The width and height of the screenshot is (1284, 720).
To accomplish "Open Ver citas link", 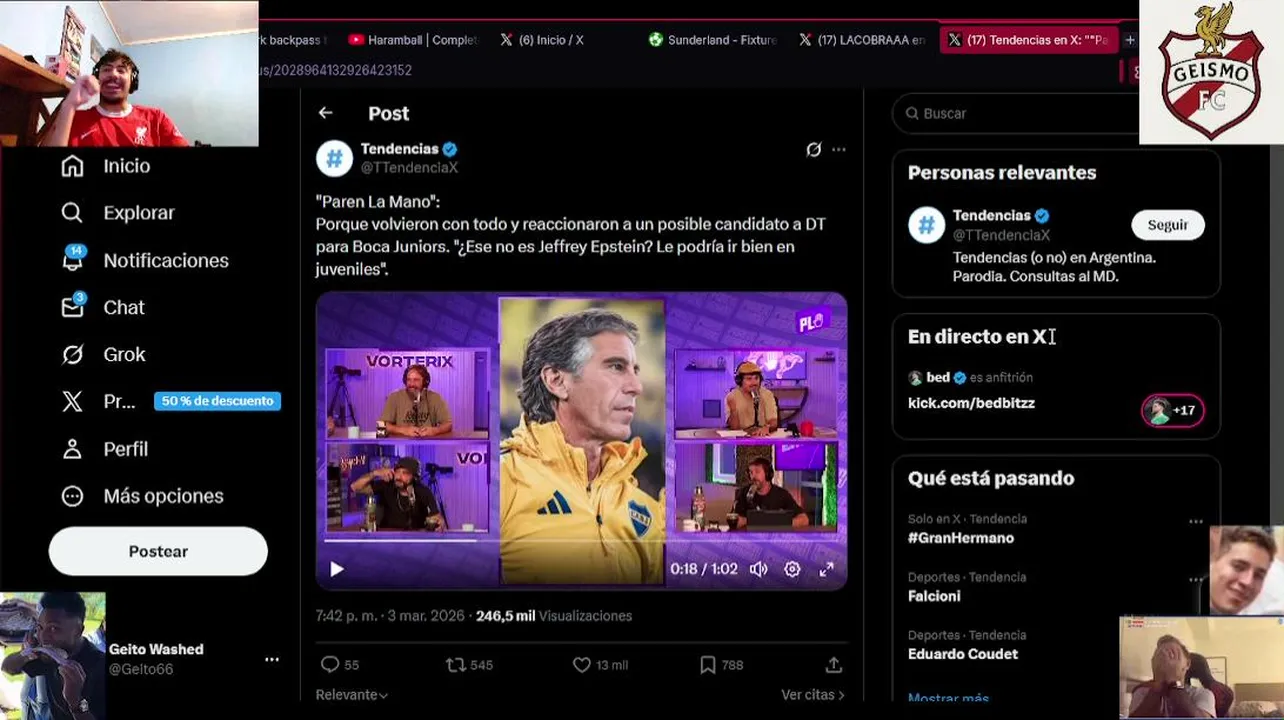I will (812, 694).
